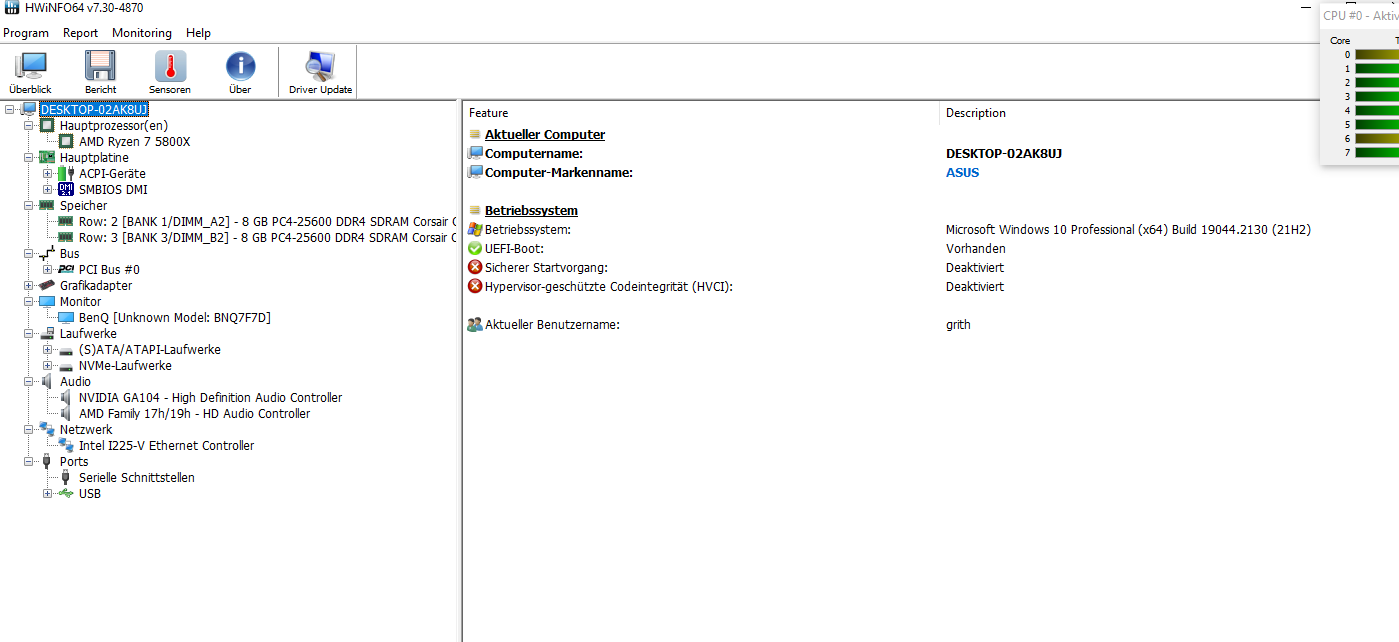Click the Monitor display icon
This screenshot has height=642, width=1399.
[47, 301]
